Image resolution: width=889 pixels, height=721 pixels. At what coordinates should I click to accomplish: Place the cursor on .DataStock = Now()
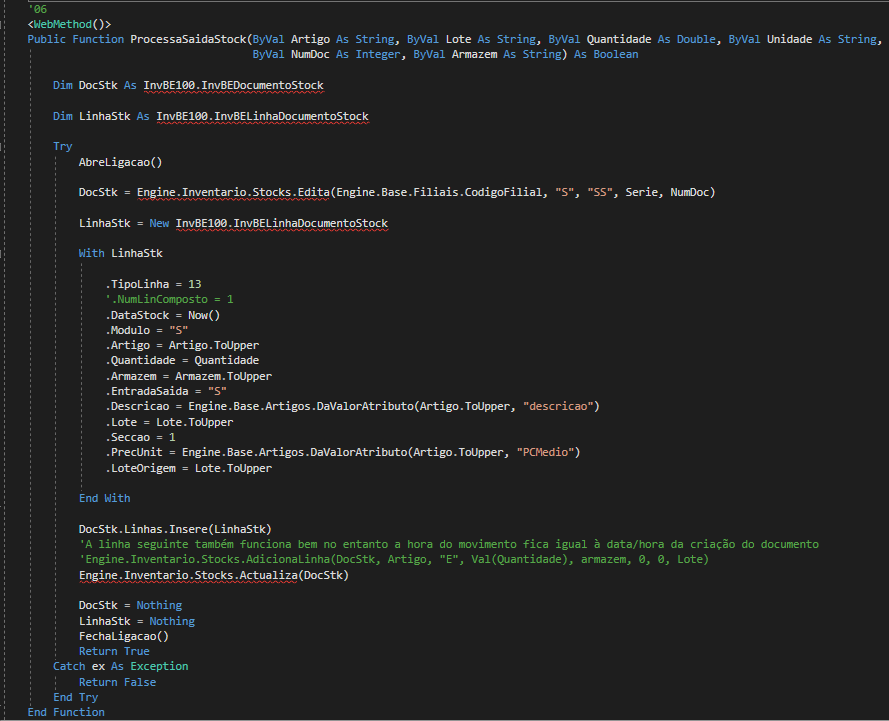click(162, 315)
